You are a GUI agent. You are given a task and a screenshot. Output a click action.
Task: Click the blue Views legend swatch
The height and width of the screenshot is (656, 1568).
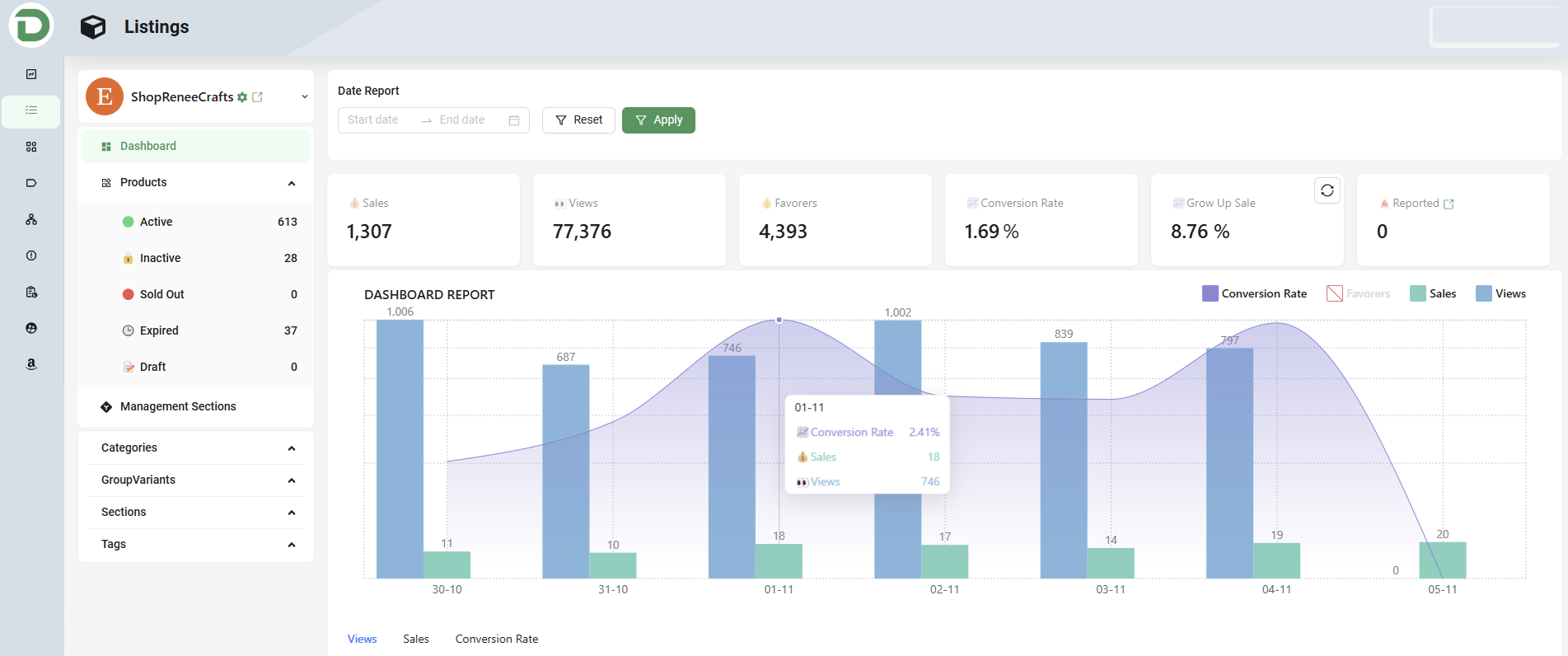click(1484, 293)
